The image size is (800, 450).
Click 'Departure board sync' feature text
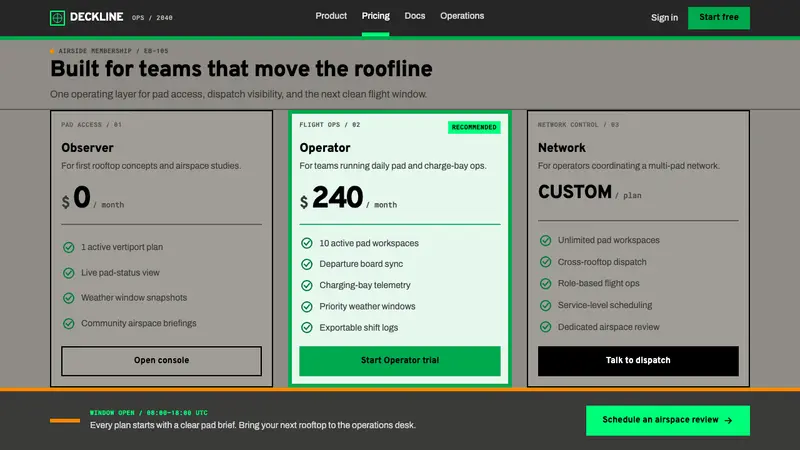pos(361,264)
